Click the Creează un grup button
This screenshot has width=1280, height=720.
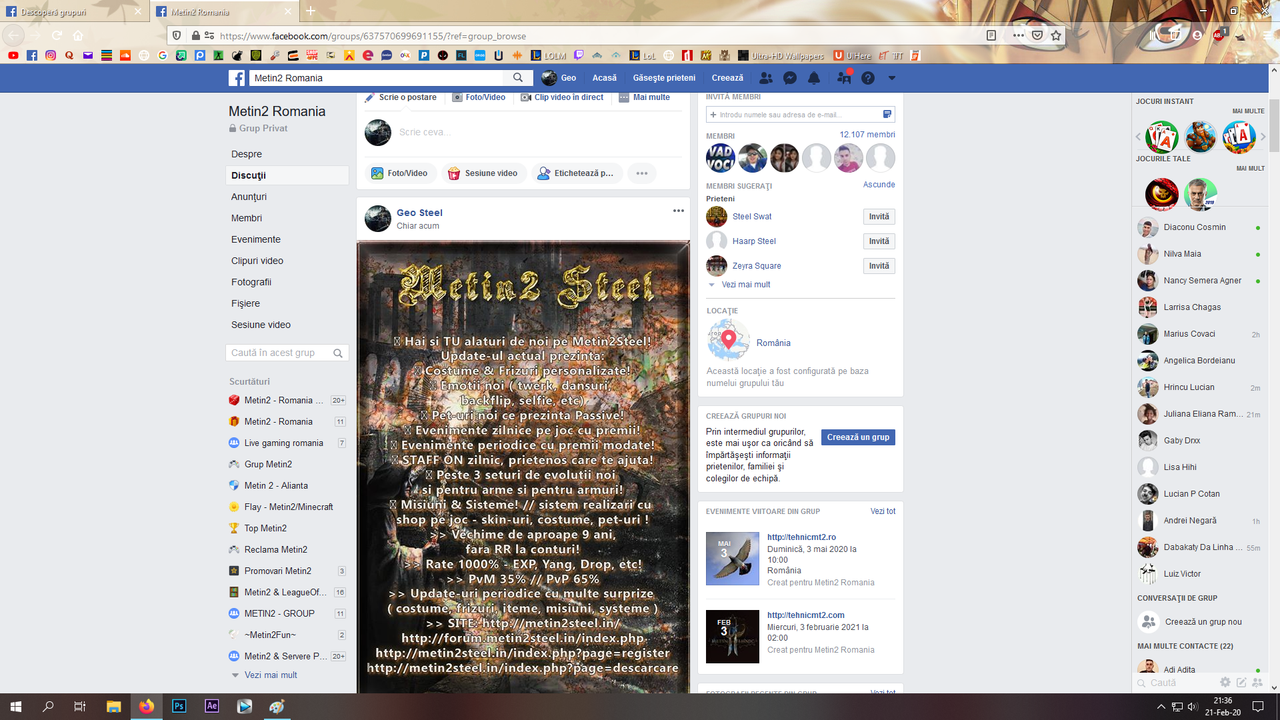point(858,437)
